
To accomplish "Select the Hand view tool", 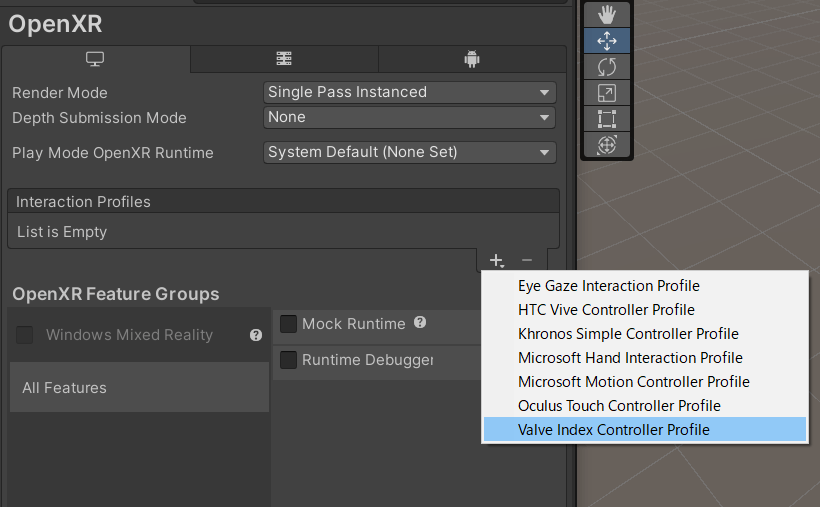I will [x=607, y=15].
